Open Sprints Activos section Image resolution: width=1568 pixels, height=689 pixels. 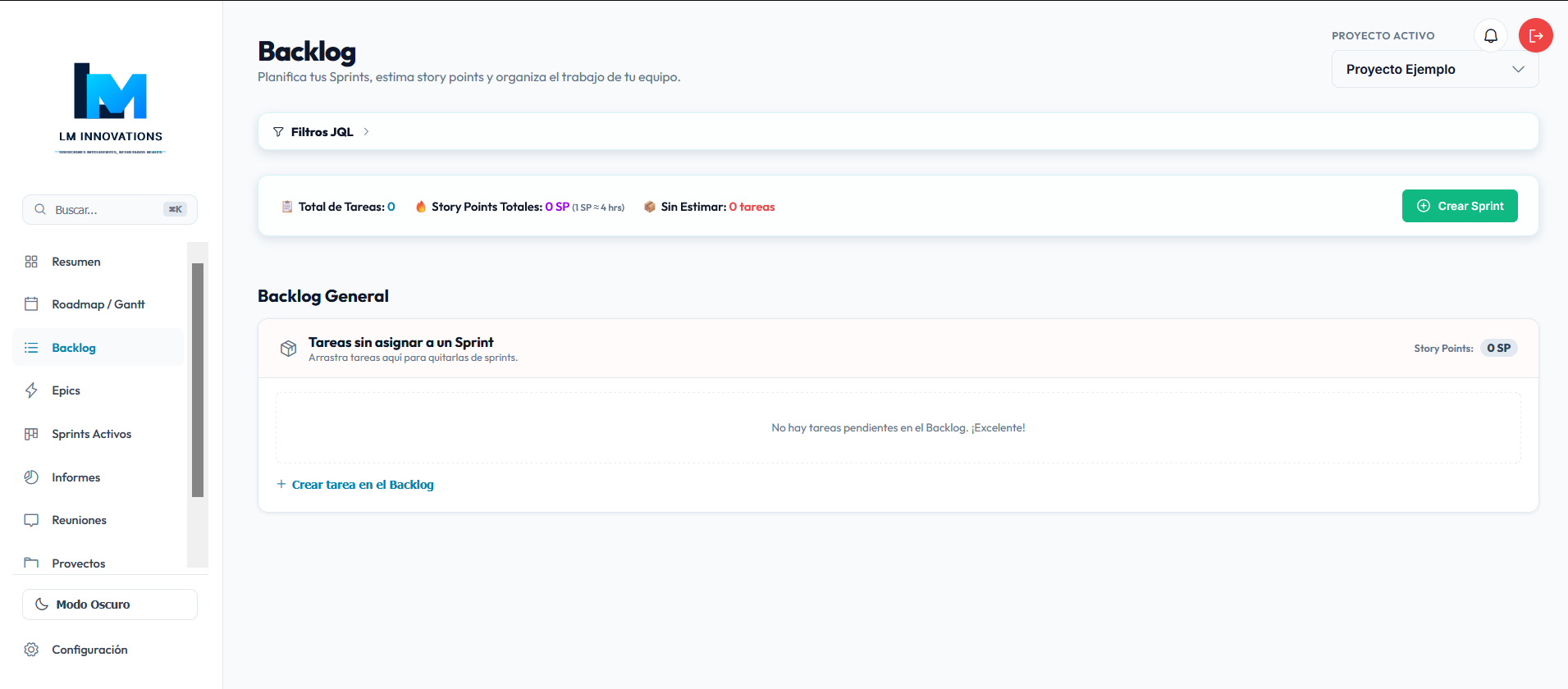[98, 434]
